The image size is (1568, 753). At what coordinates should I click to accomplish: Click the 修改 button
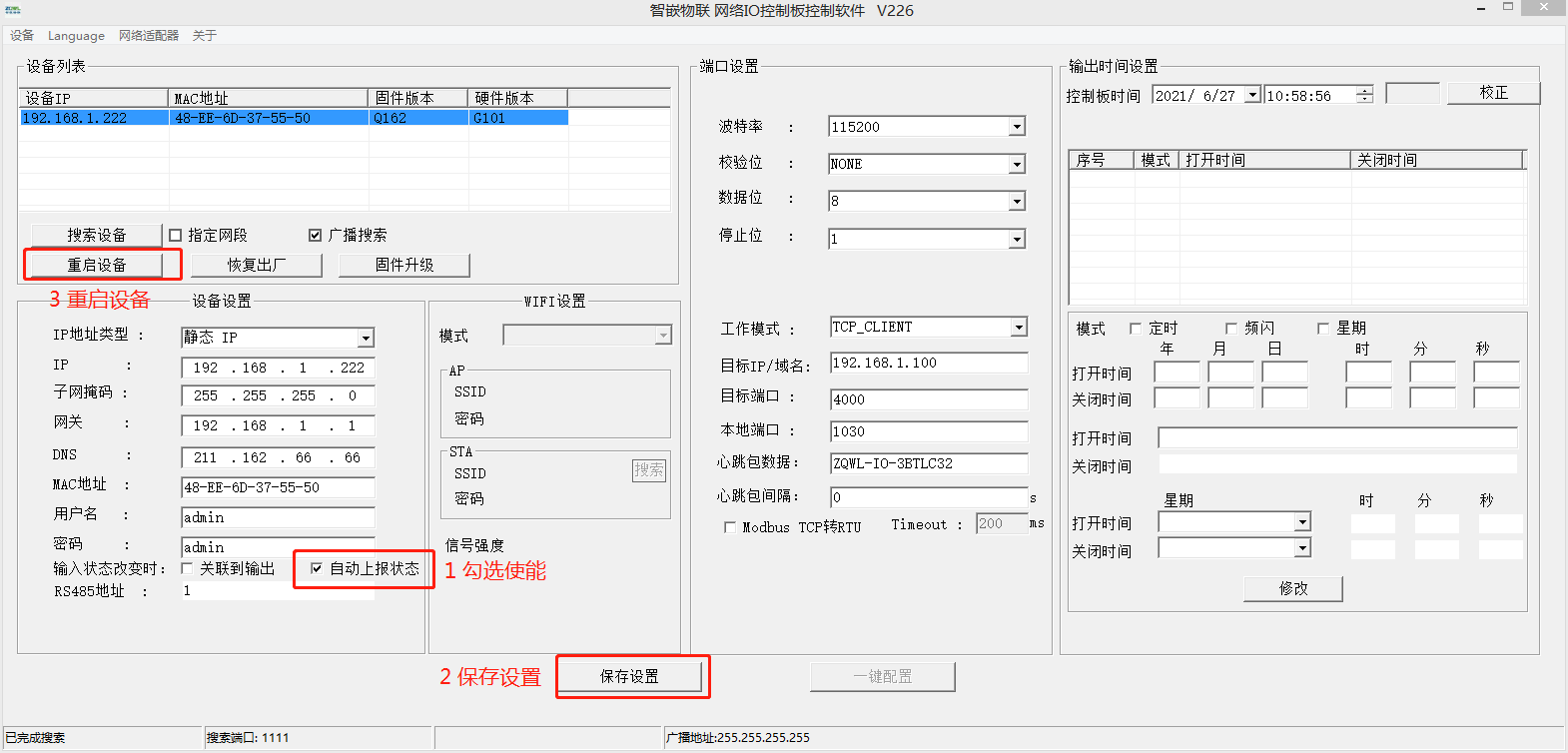1293,588
